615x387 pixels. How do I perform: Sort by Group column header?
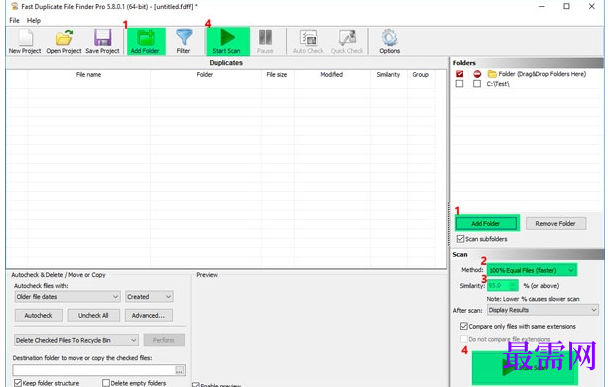[x=420, y=74]
